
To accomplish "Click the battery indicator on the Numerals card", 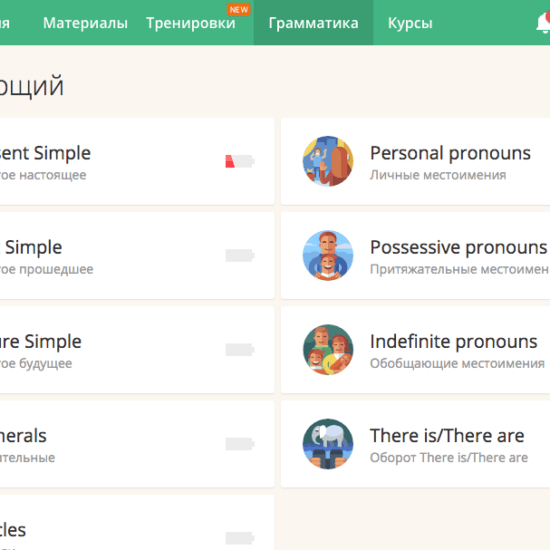I will point(240,444).
